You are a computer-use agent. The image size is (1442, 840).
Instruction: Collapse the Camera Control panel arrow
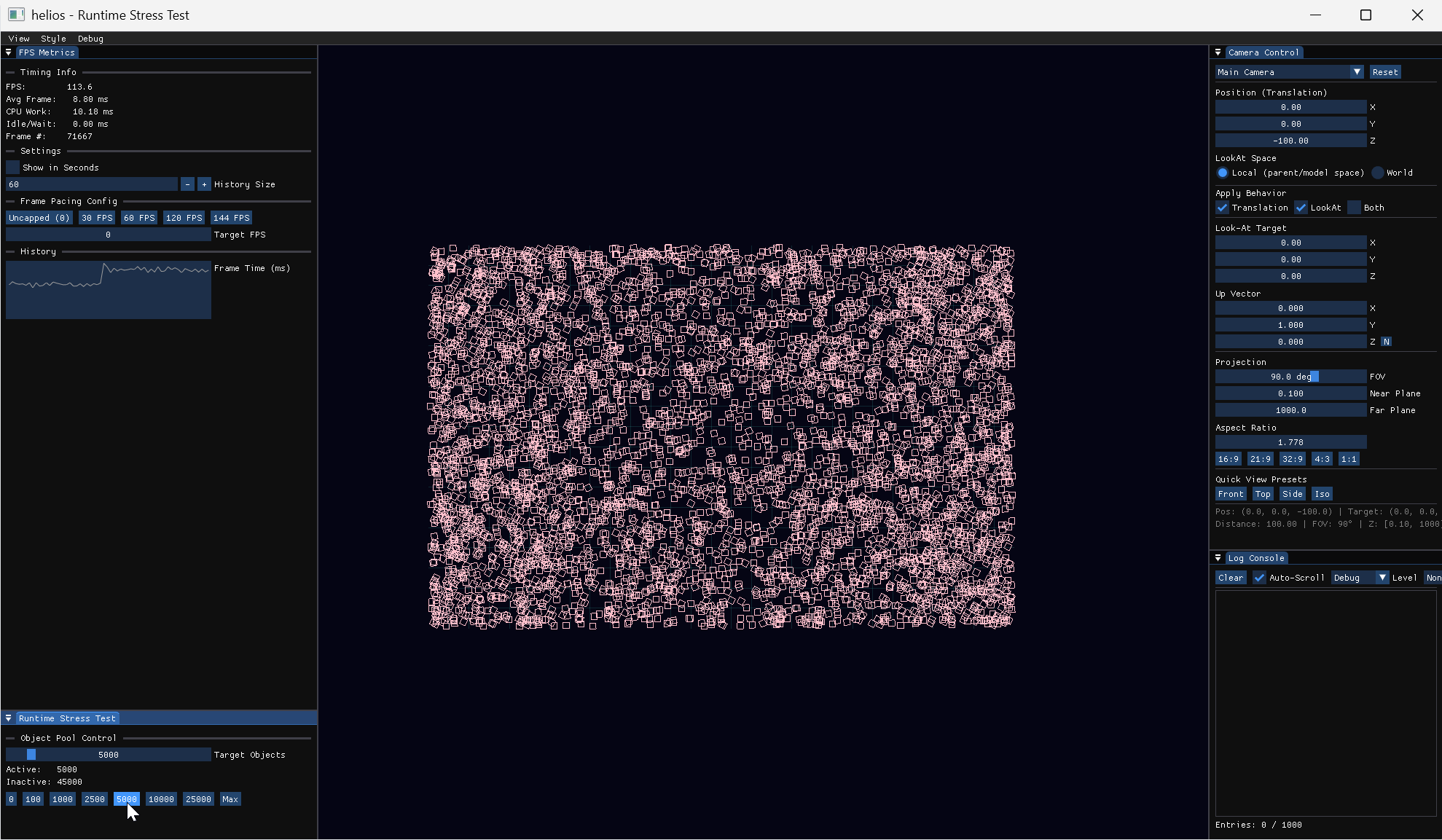click(x=1218, y=52)
